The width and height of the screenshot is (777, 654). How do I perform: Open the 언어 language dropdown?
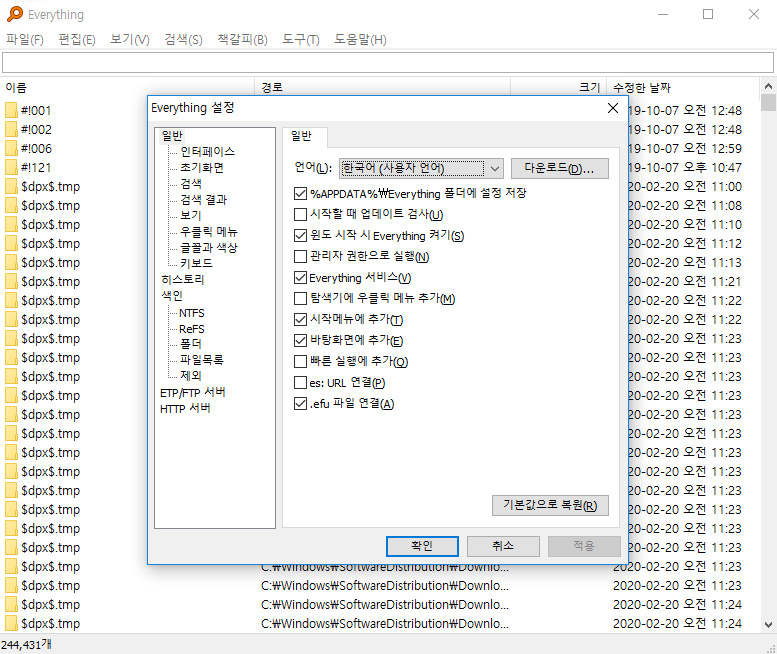click(421, 168)
